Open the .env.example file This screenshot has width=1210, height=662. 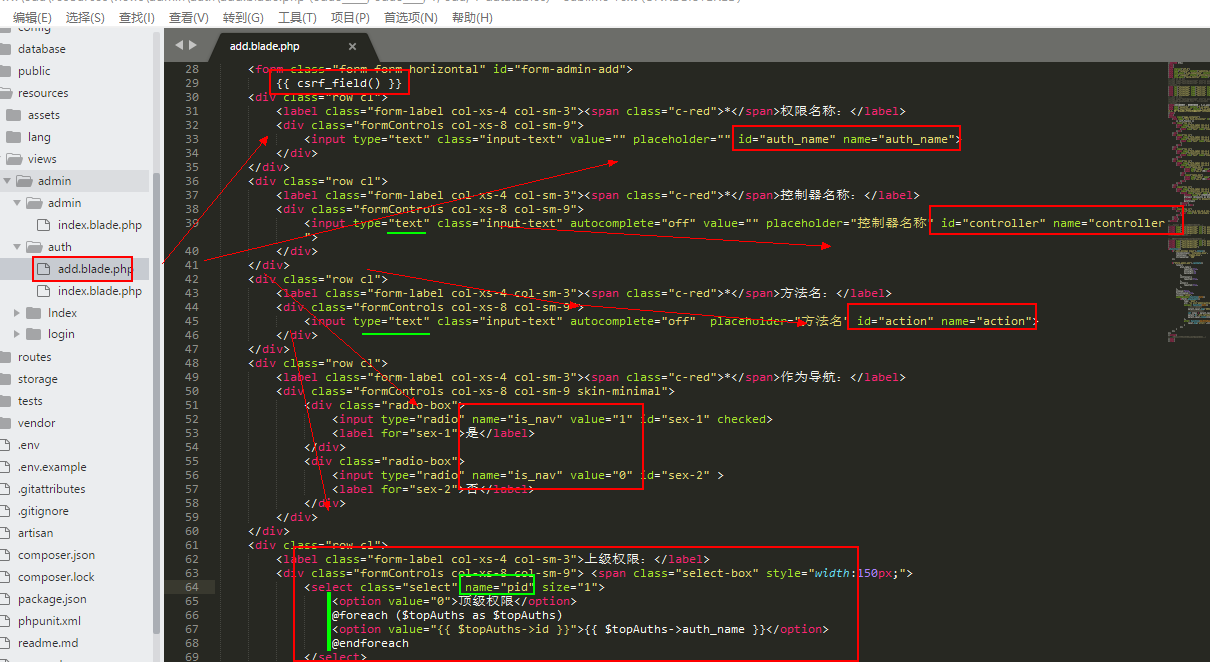tap(52, 467)
